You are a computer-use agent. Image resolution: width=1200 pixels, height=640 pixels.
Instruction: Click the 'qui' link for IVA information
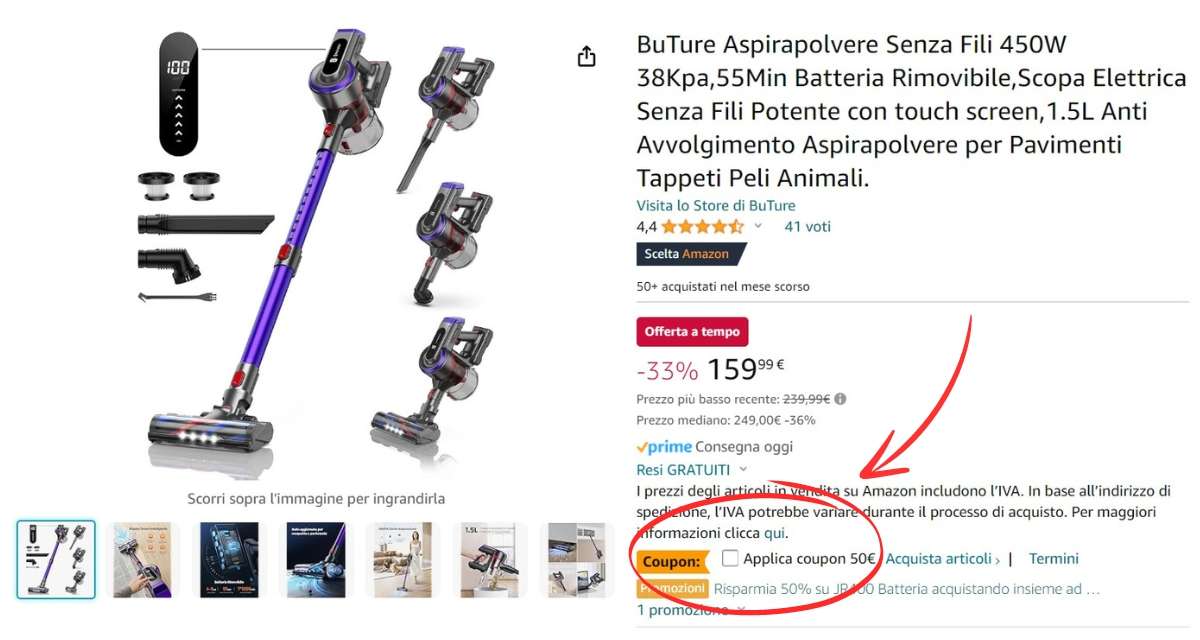[774, 533]
